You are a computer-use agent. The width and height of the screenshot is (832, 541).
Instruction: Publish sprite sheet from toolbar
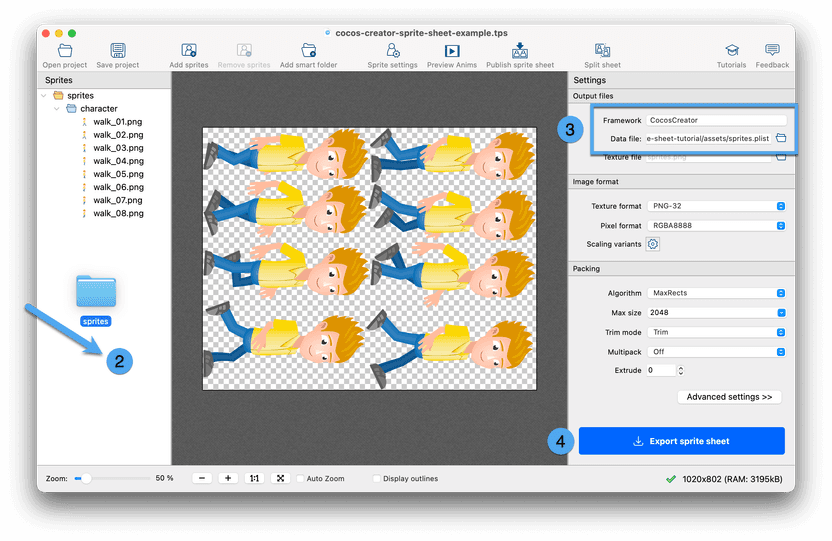pos(520,56)
